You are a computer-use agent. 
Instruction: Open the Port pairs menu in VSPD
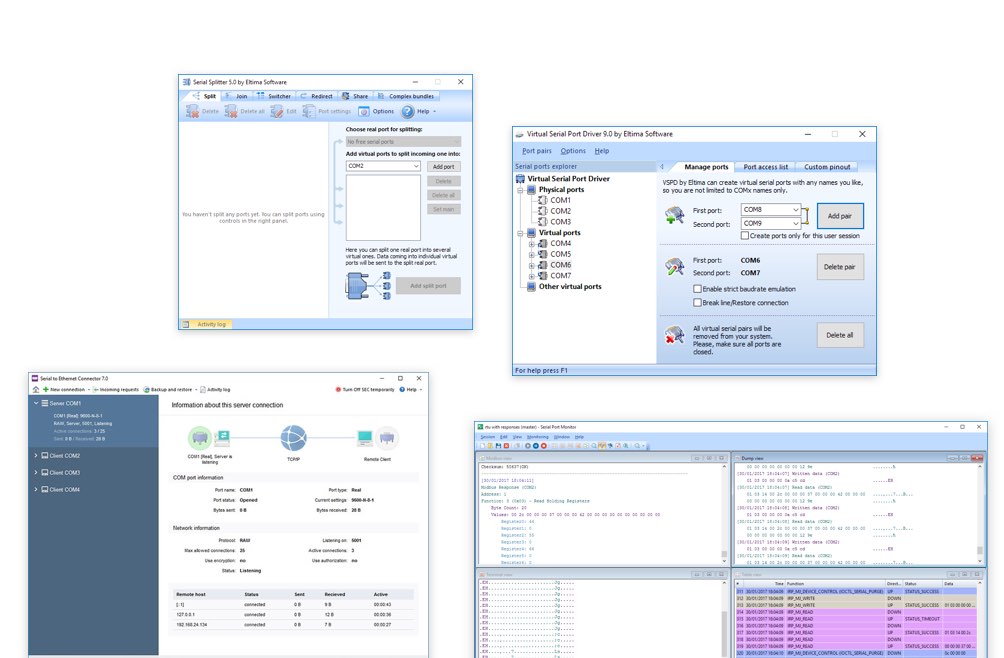click(537, 151)
